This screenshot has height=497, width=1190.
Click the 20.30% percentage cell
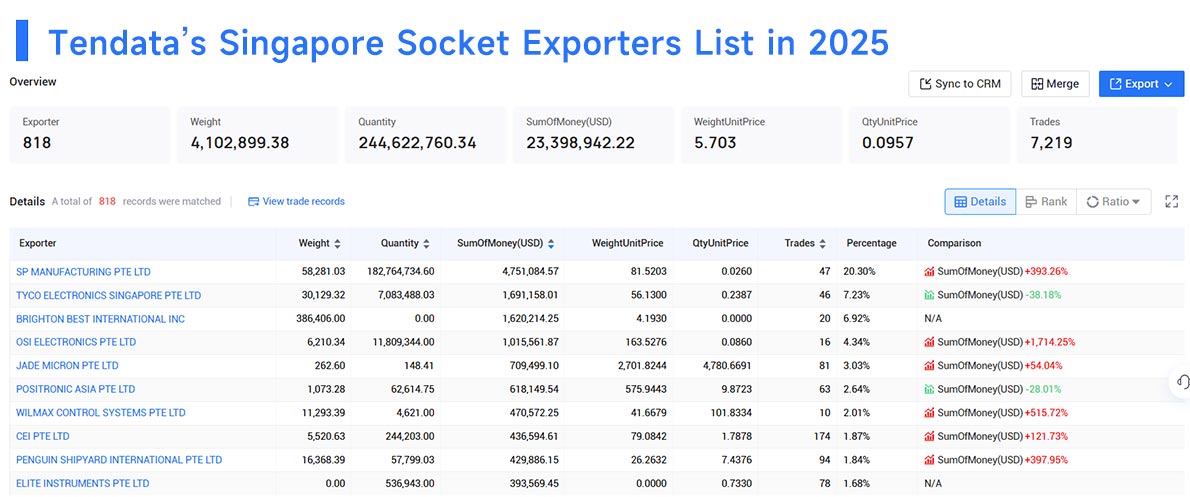(x=861, y=272)
